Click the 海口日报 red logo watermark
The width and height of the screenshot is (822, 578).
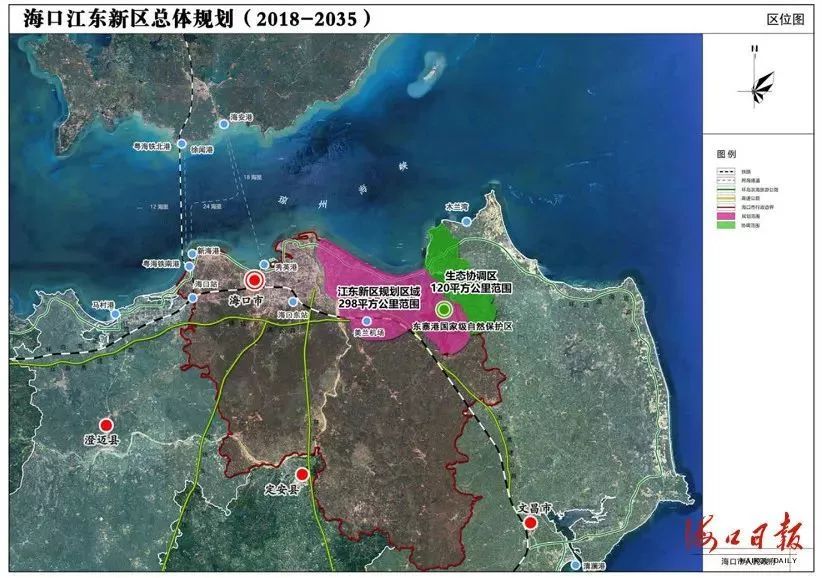741,539
